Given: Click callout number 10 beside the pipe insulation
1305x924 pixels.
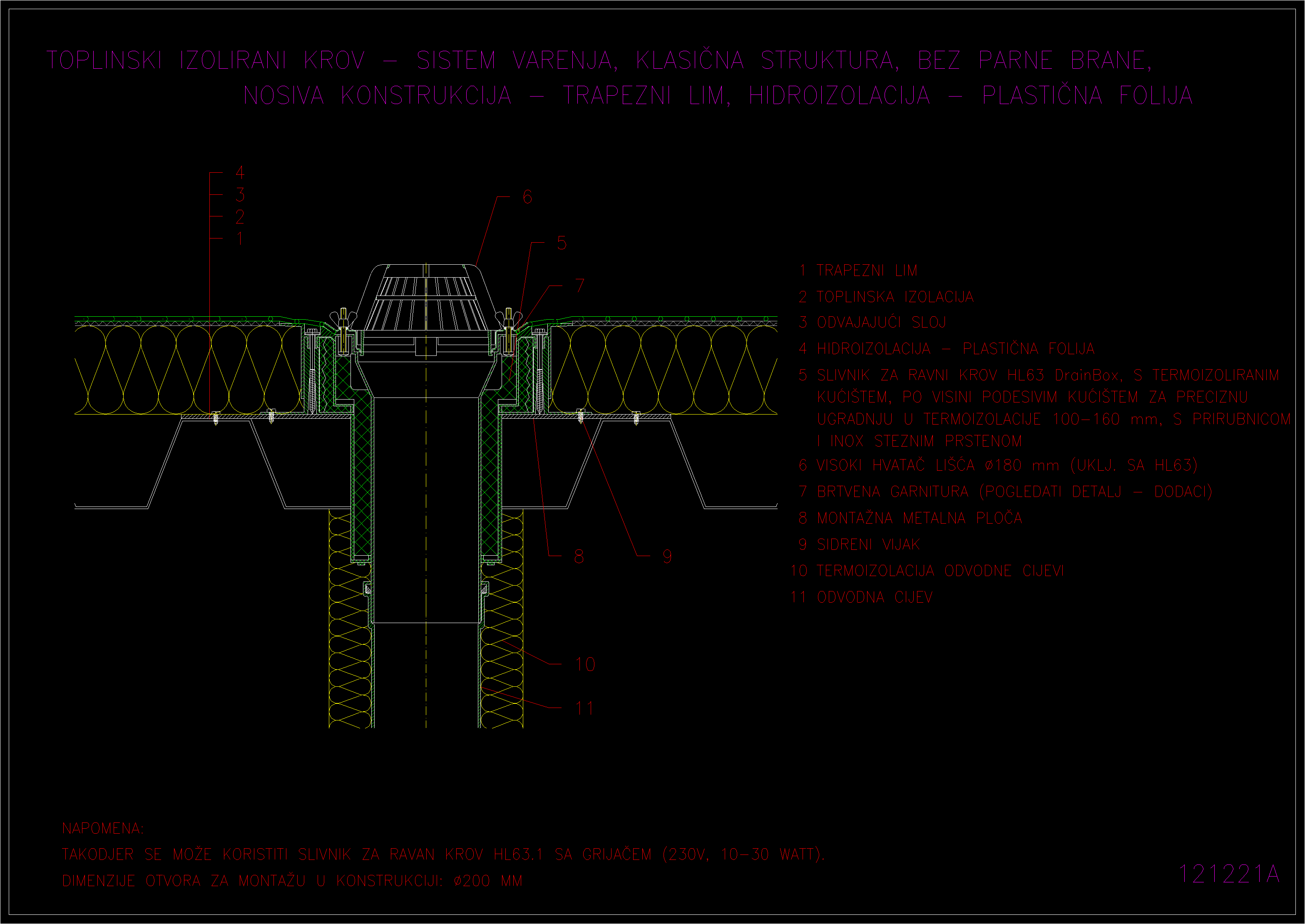Looking at the screenshot, I should (585, 665).
